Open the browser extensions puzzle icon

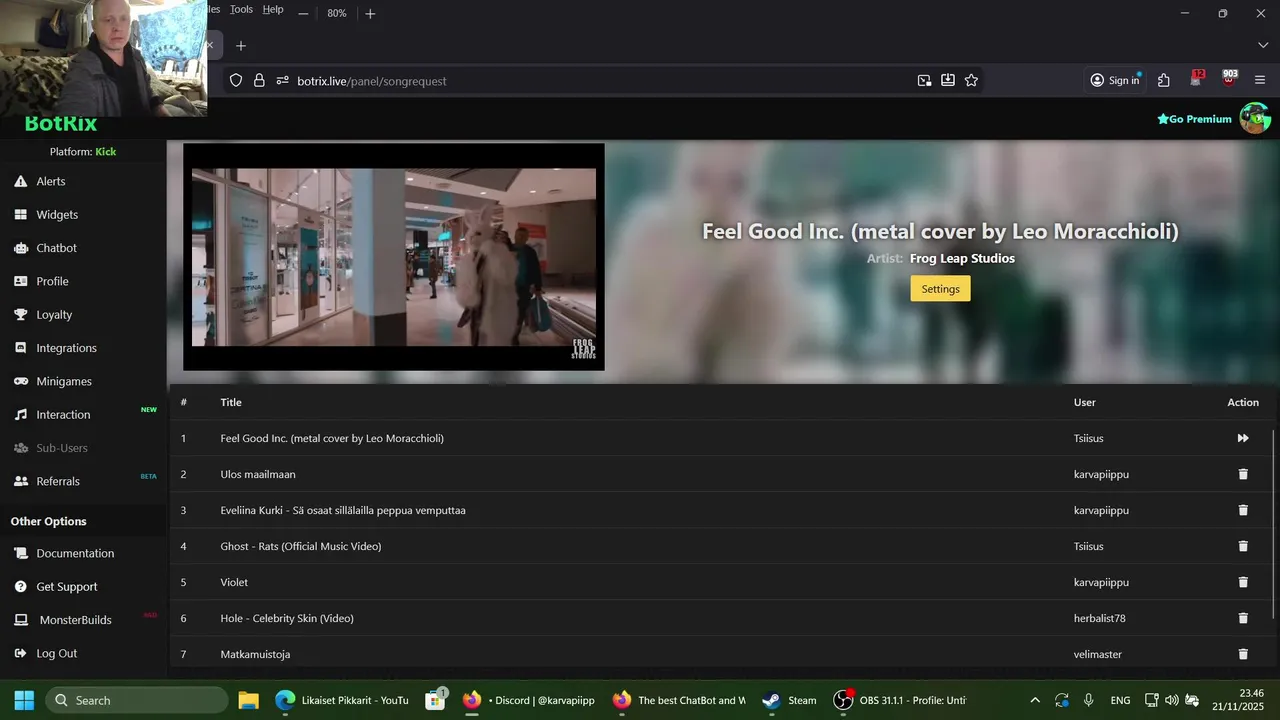pyautogui.click(x=1164, y=81)
